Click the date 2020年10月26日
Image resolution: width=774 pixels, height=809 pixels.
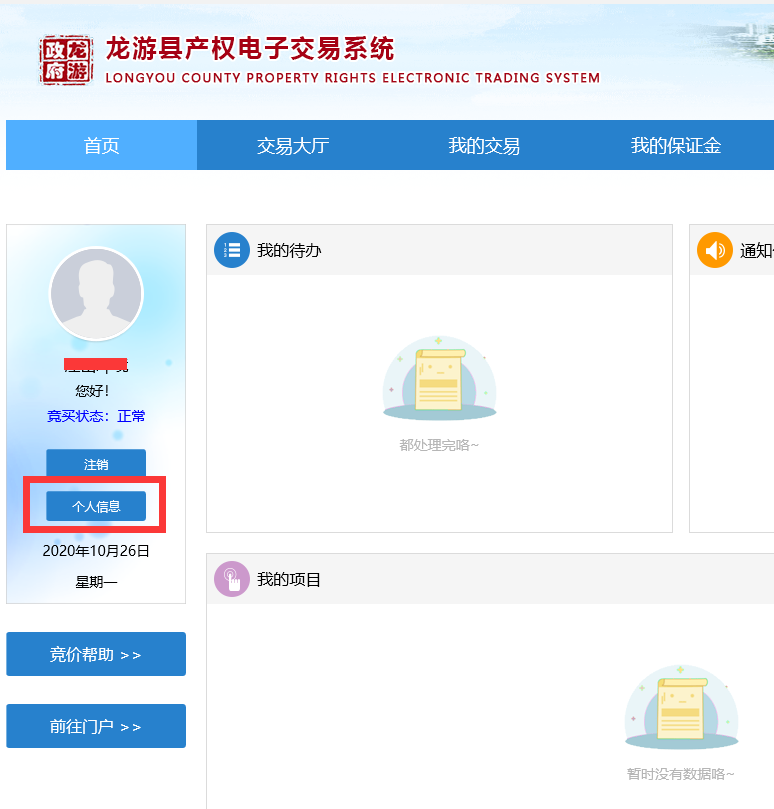point(96,551)
